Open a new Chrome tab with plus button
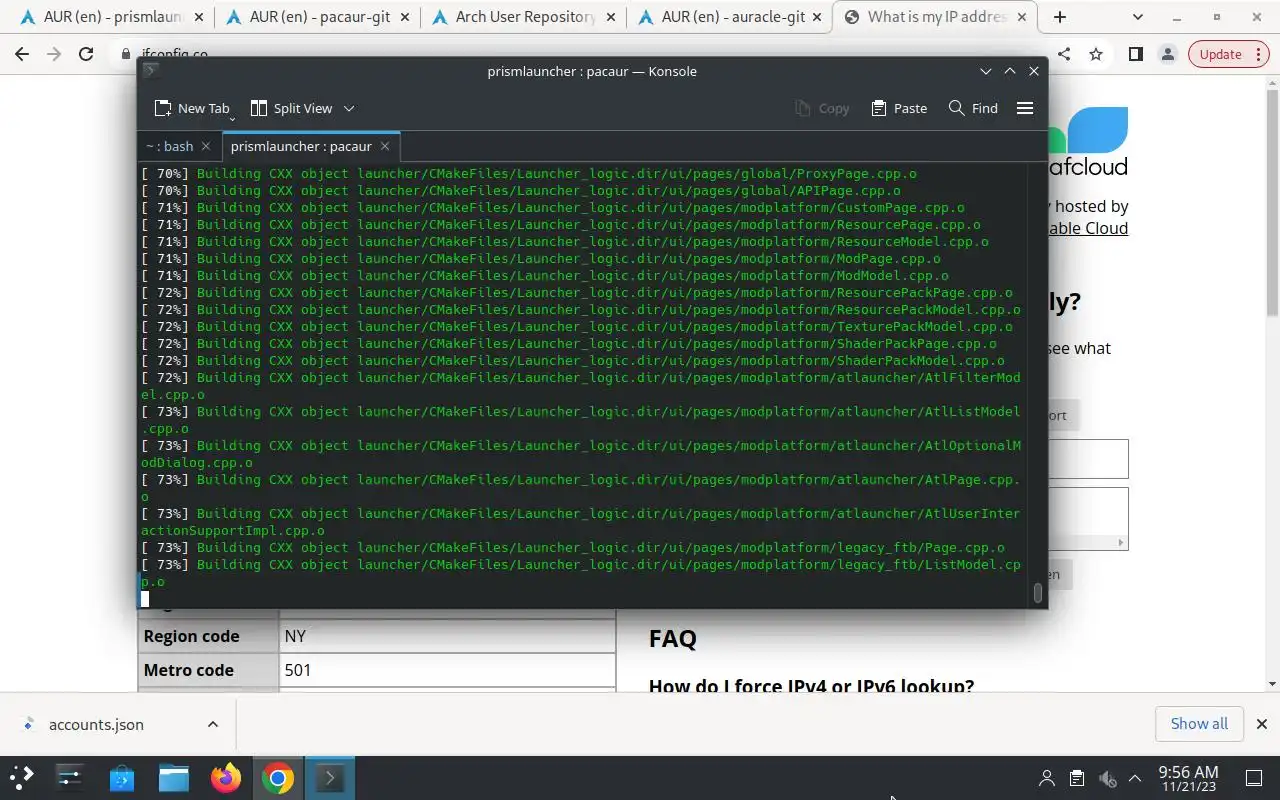 (1060, 17)
